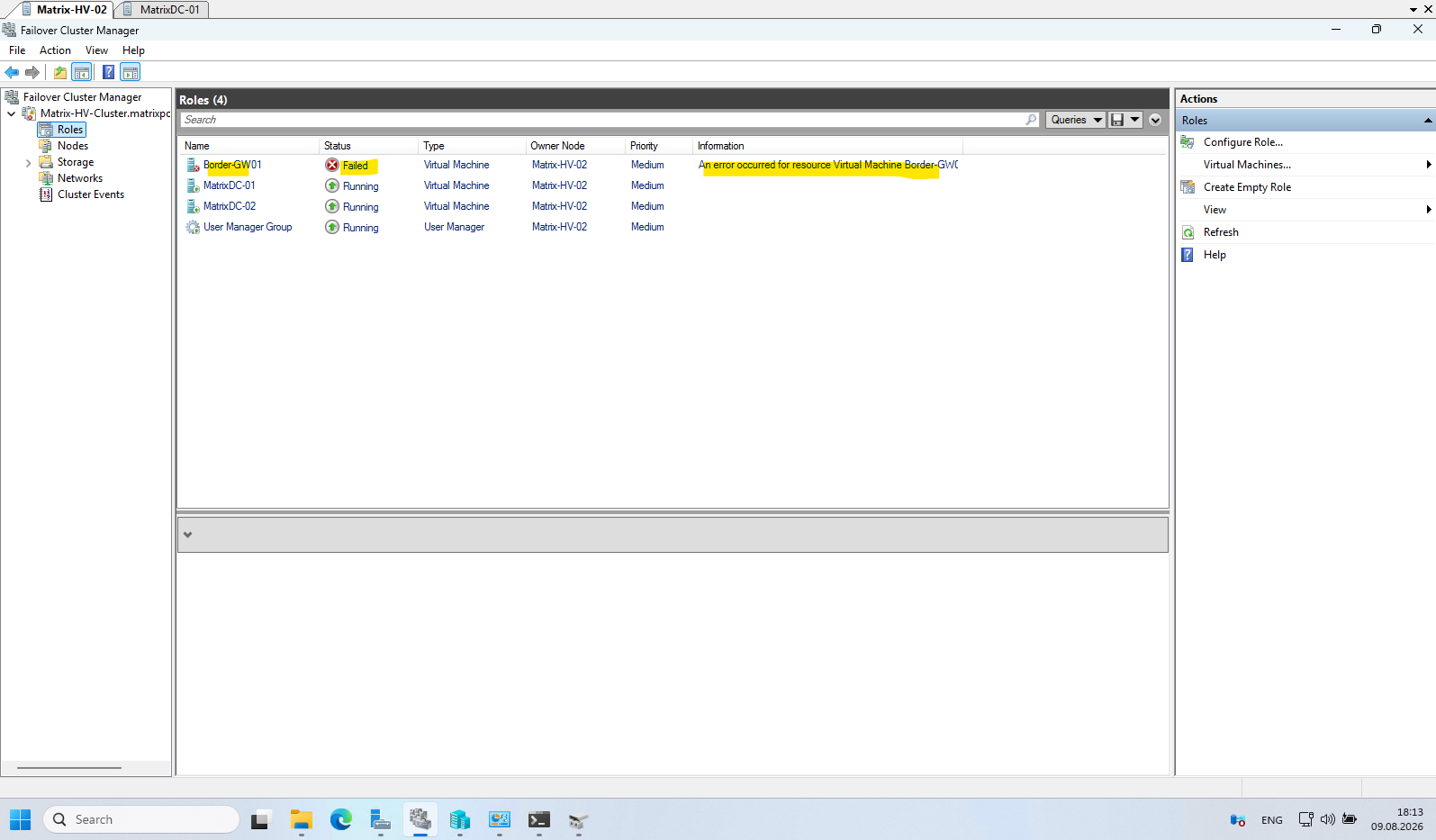Sort roles by the Type column header
Image resolution: width=1436 pixels, height=840 pixels.
[472, 146]
